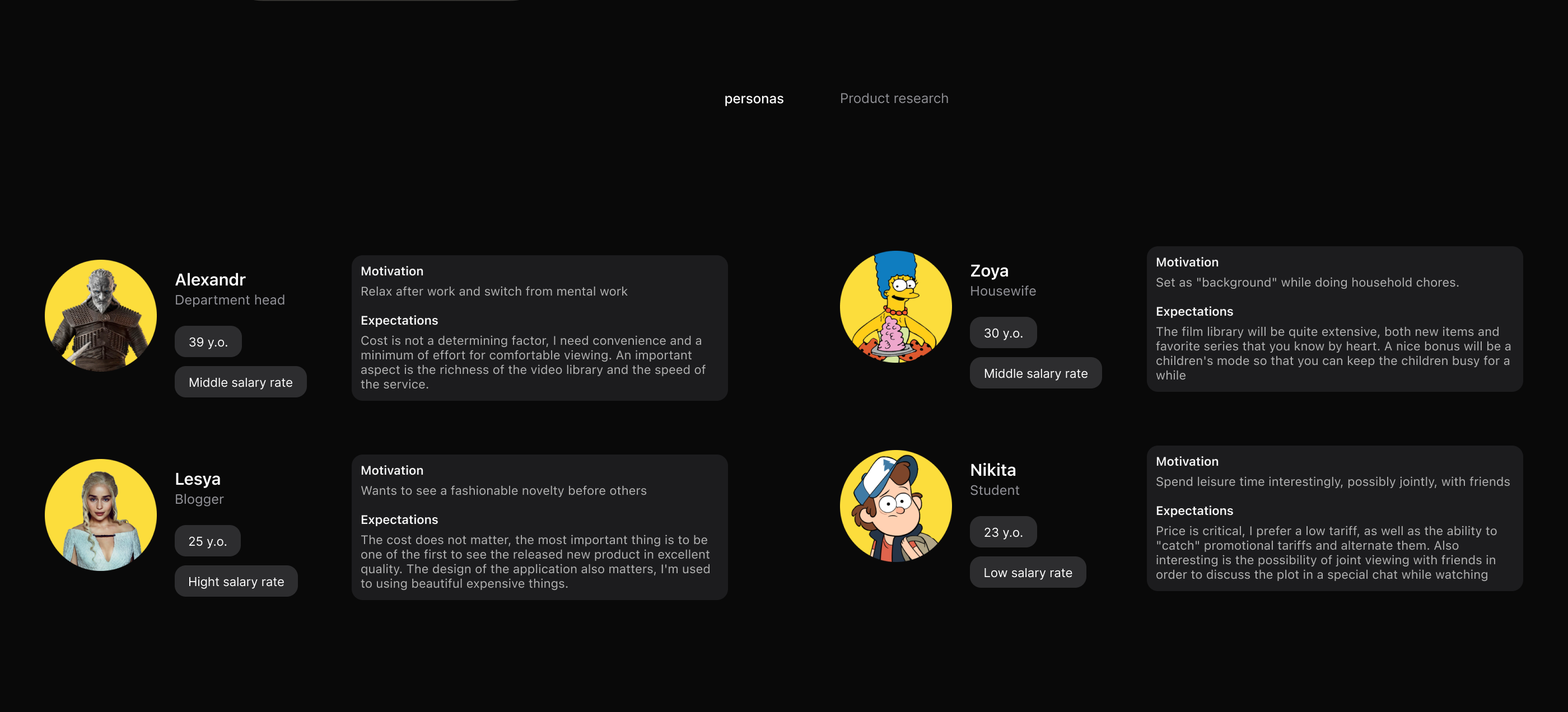Viewport: 1568px width, 712px height.
Task: Open Nikita's Motivation and Expectations card
Action: [x=1334, y=518]
